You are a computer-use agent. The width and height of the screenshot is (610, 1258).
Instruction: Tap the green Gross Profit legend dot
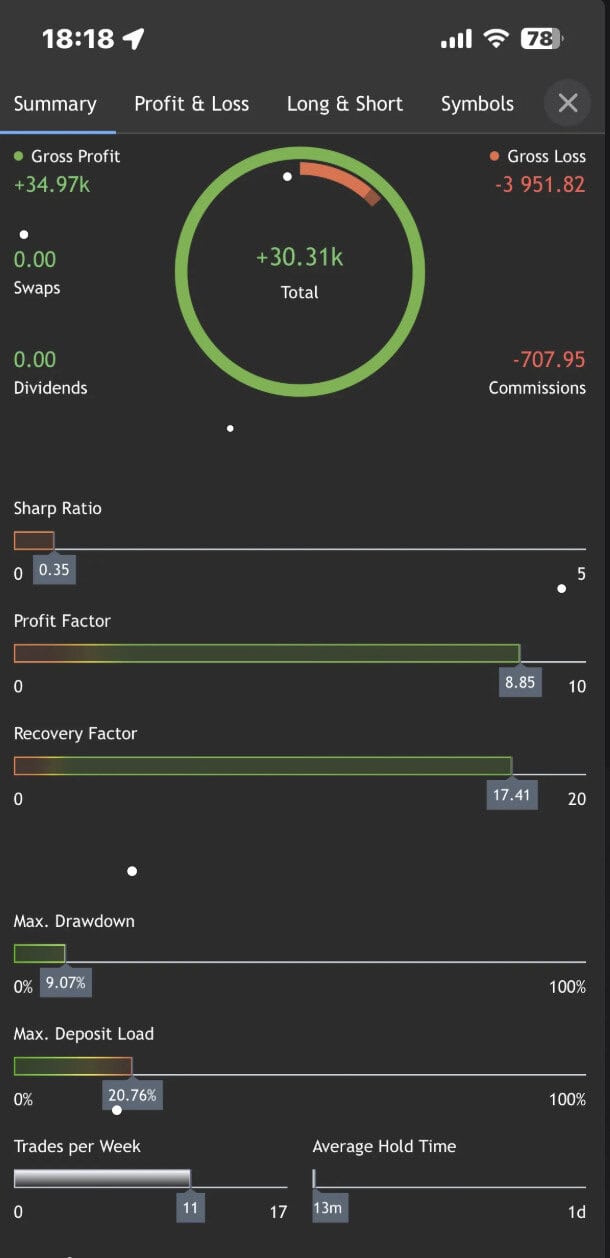18,156
